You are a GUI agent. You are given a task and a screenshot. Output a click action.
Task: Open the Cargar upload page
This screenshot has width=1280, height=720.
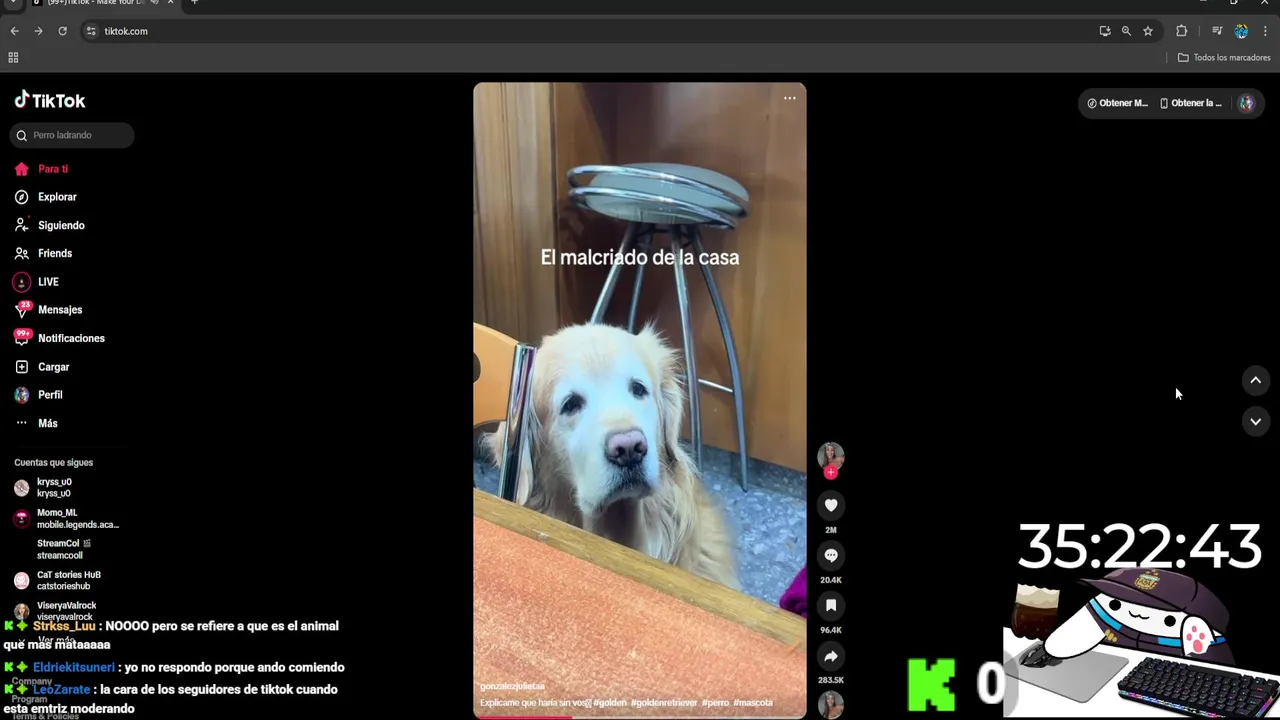(x=43, y=367)
